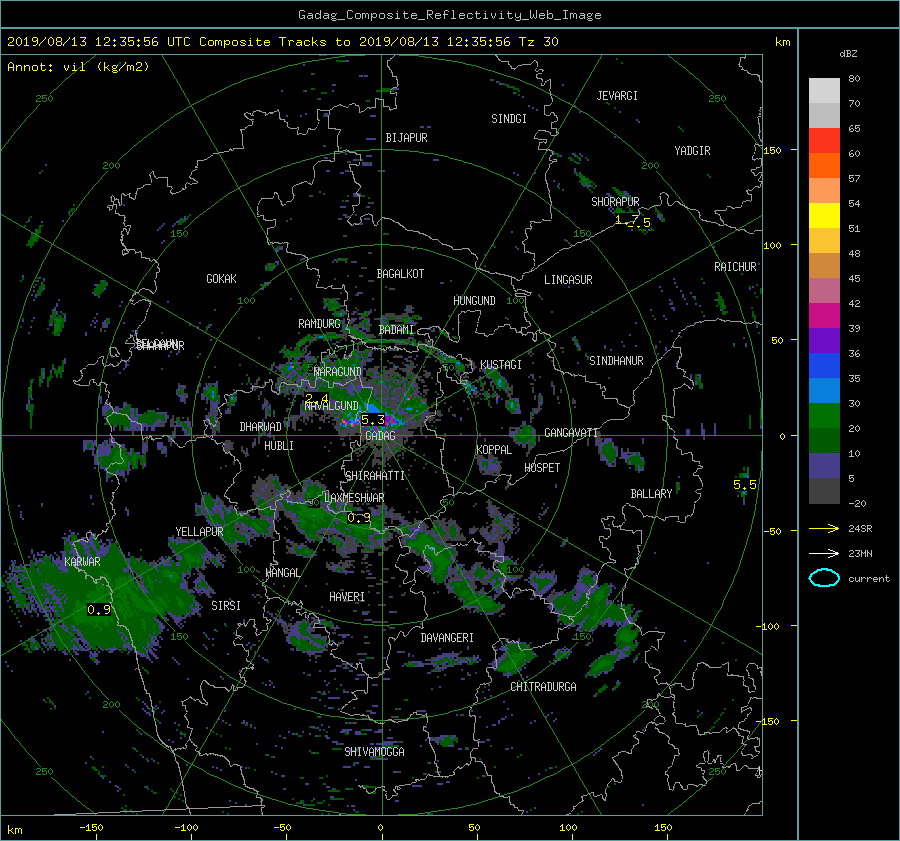Click the BIJAPUR city label

pos(406,138)
